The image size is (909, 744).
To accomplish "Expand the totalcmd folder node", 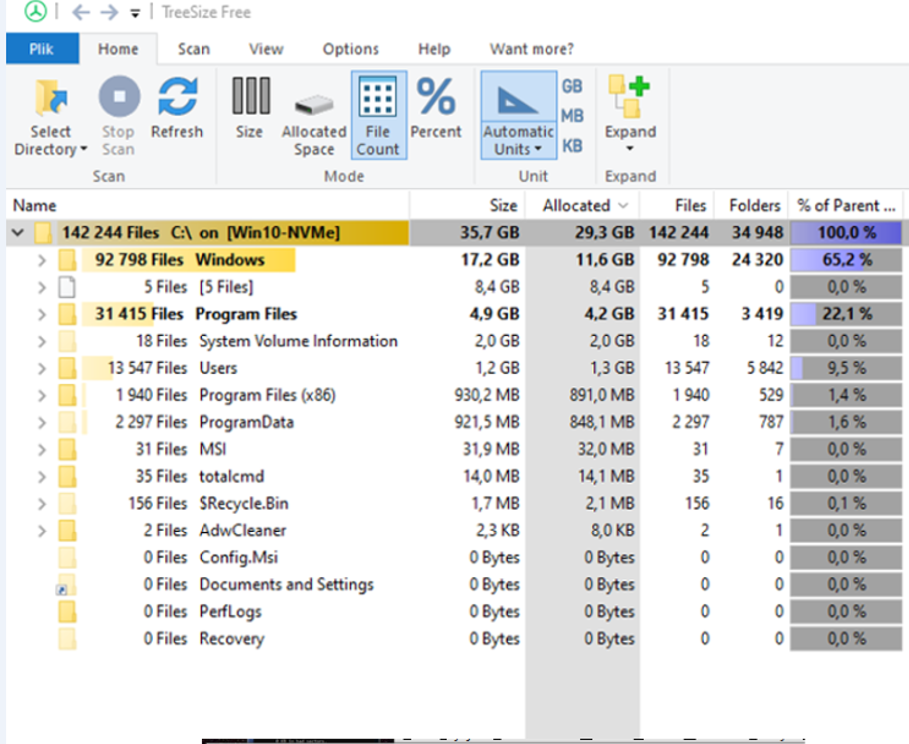I will 42,477.
